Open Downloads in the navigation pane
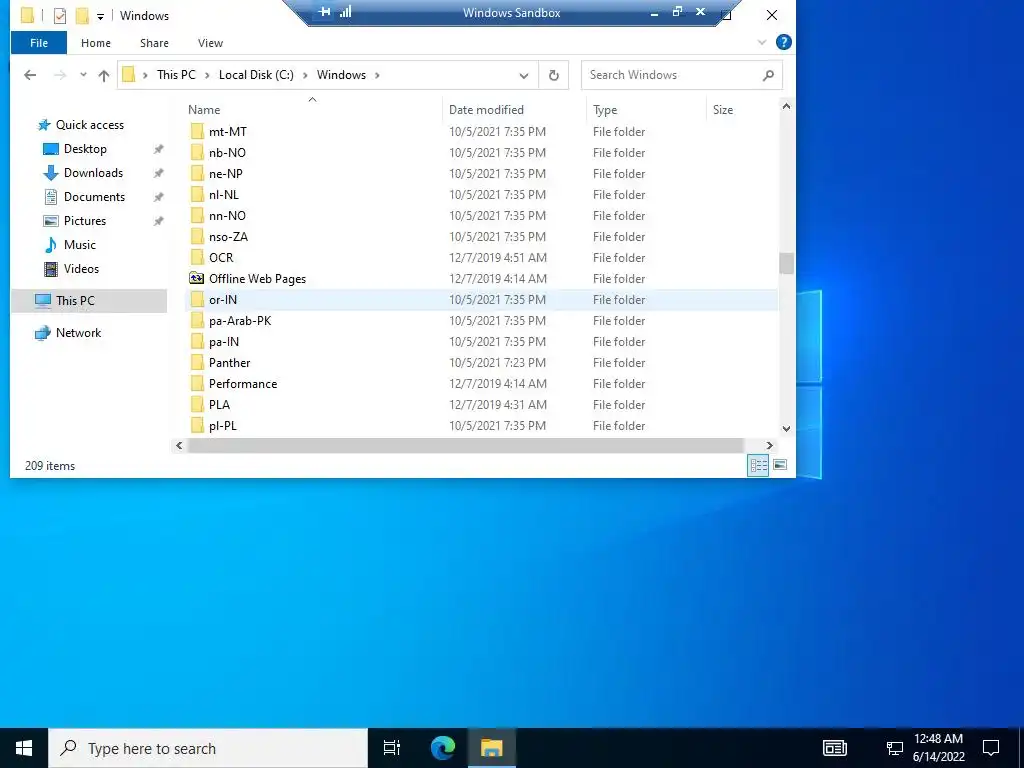Screen dimensions: 1024x768 (x=93, y=173)
